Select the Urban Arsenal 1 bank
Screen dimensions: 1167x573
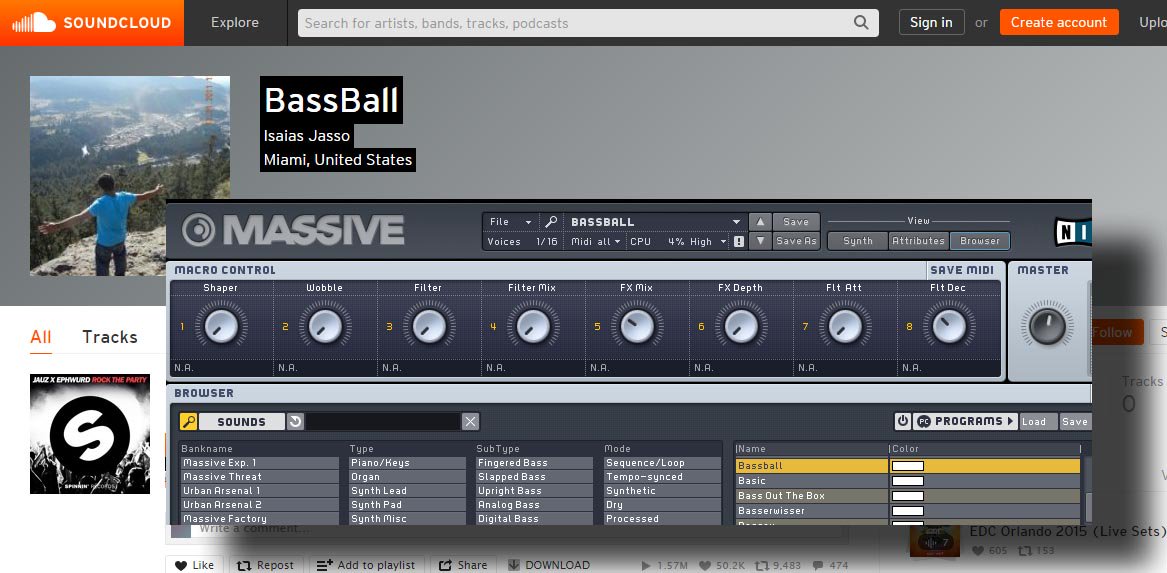pos(262,491)
